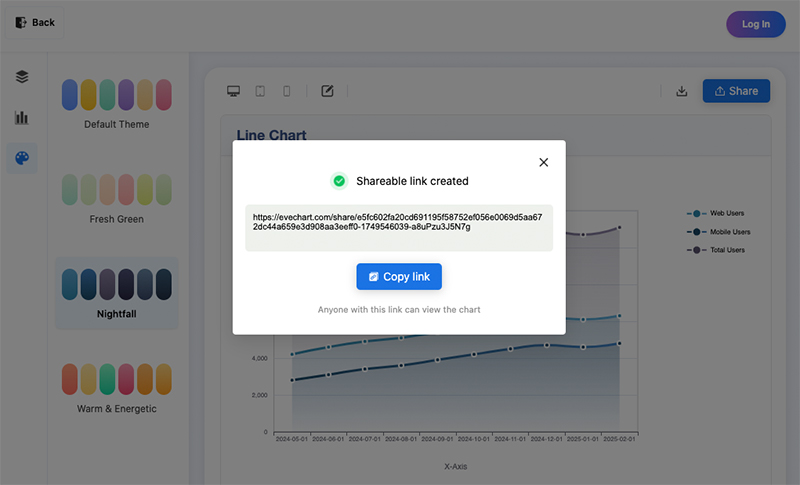The height and width of the screenshot is (485, 800).
Task: Select the Default Theme palette
Action: [x=117, y=104]
